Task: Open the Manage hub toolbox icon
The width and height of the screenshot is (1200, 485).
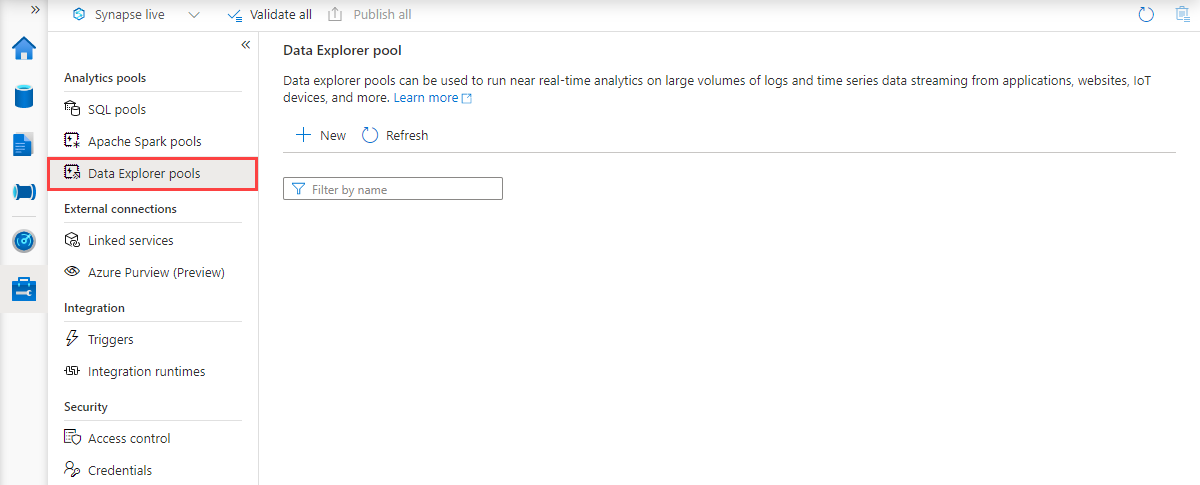Action: 23,289
